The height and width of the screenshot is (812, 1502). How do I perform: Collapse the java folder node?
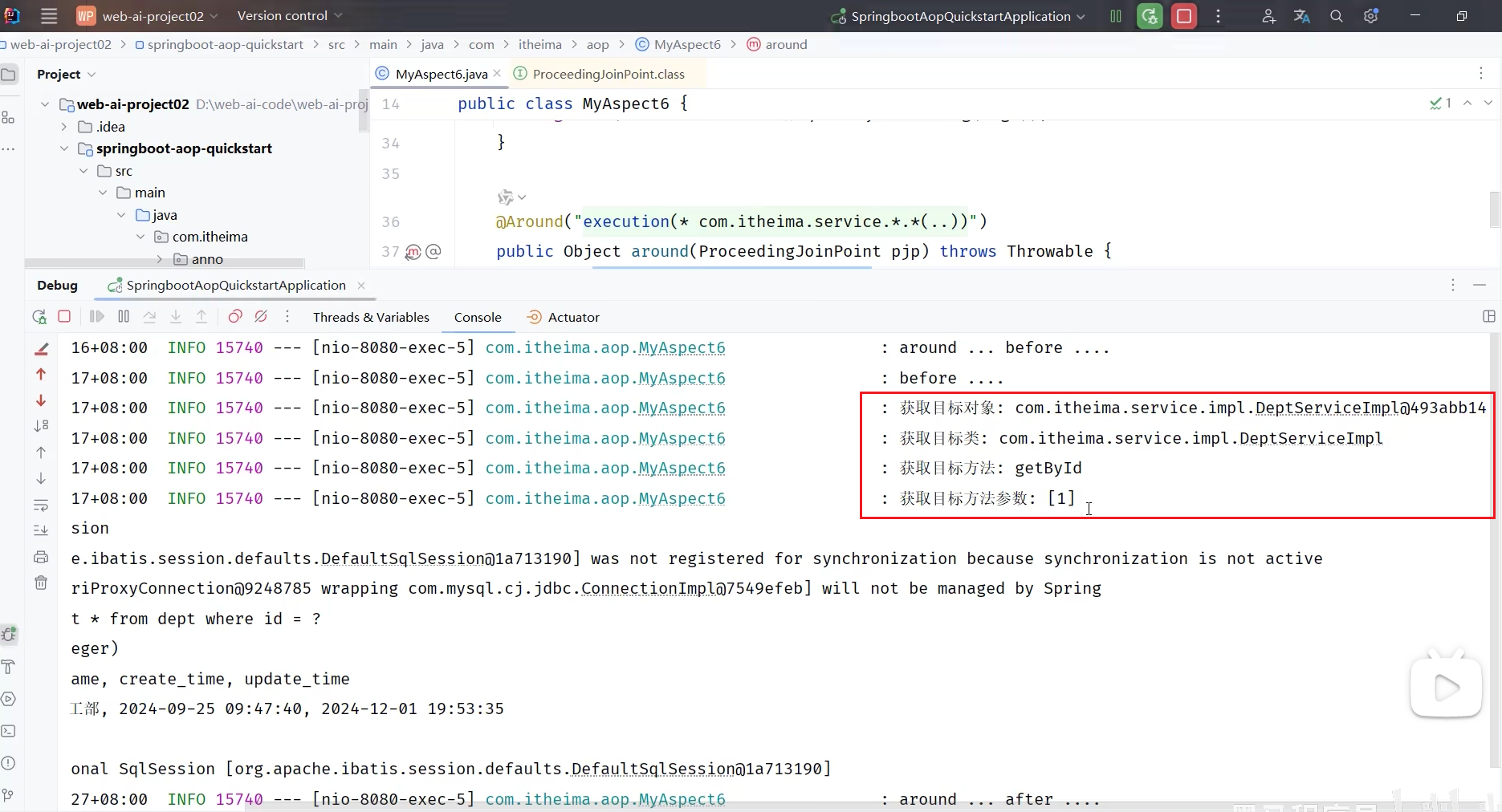point(121,215)
